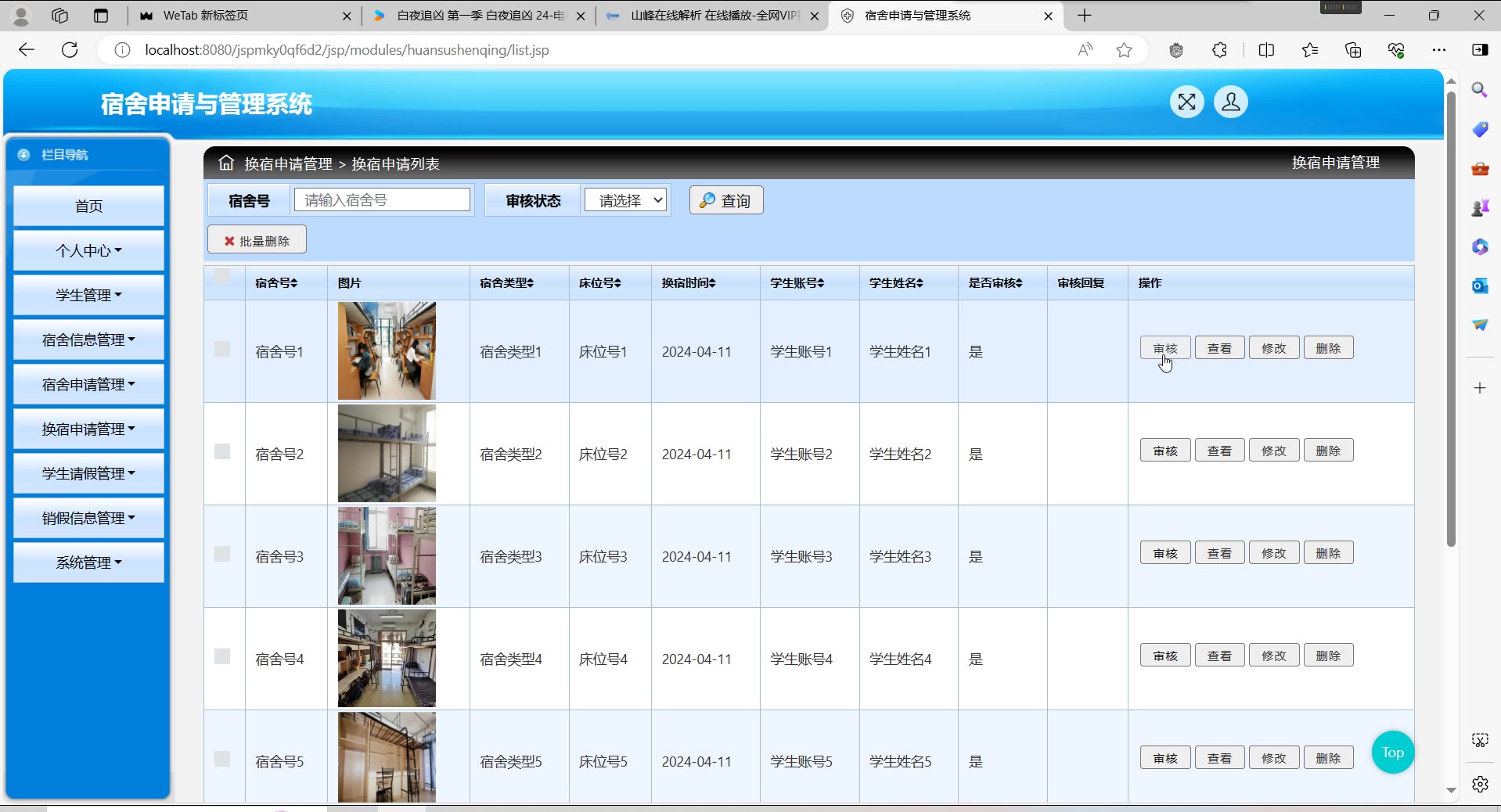The height and width of the screenshot is (812, 1501).
Task: Expand 个人中心 sidebar menu
Action: click(88, 250)
